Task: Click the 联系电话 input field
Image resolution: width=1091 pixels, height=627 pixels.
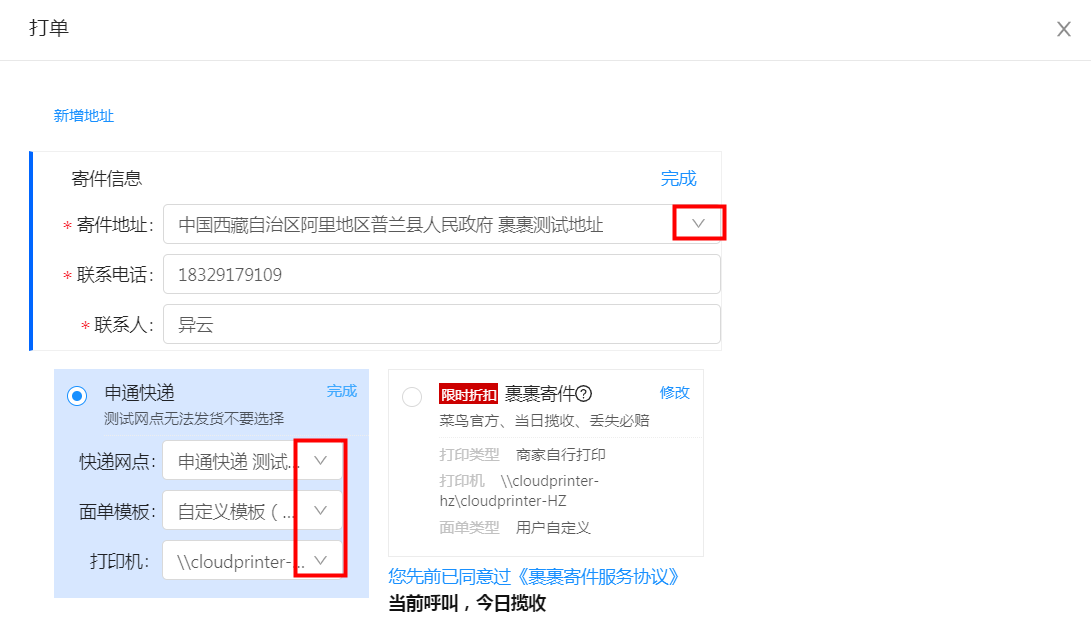Action: tap(441, 274)
